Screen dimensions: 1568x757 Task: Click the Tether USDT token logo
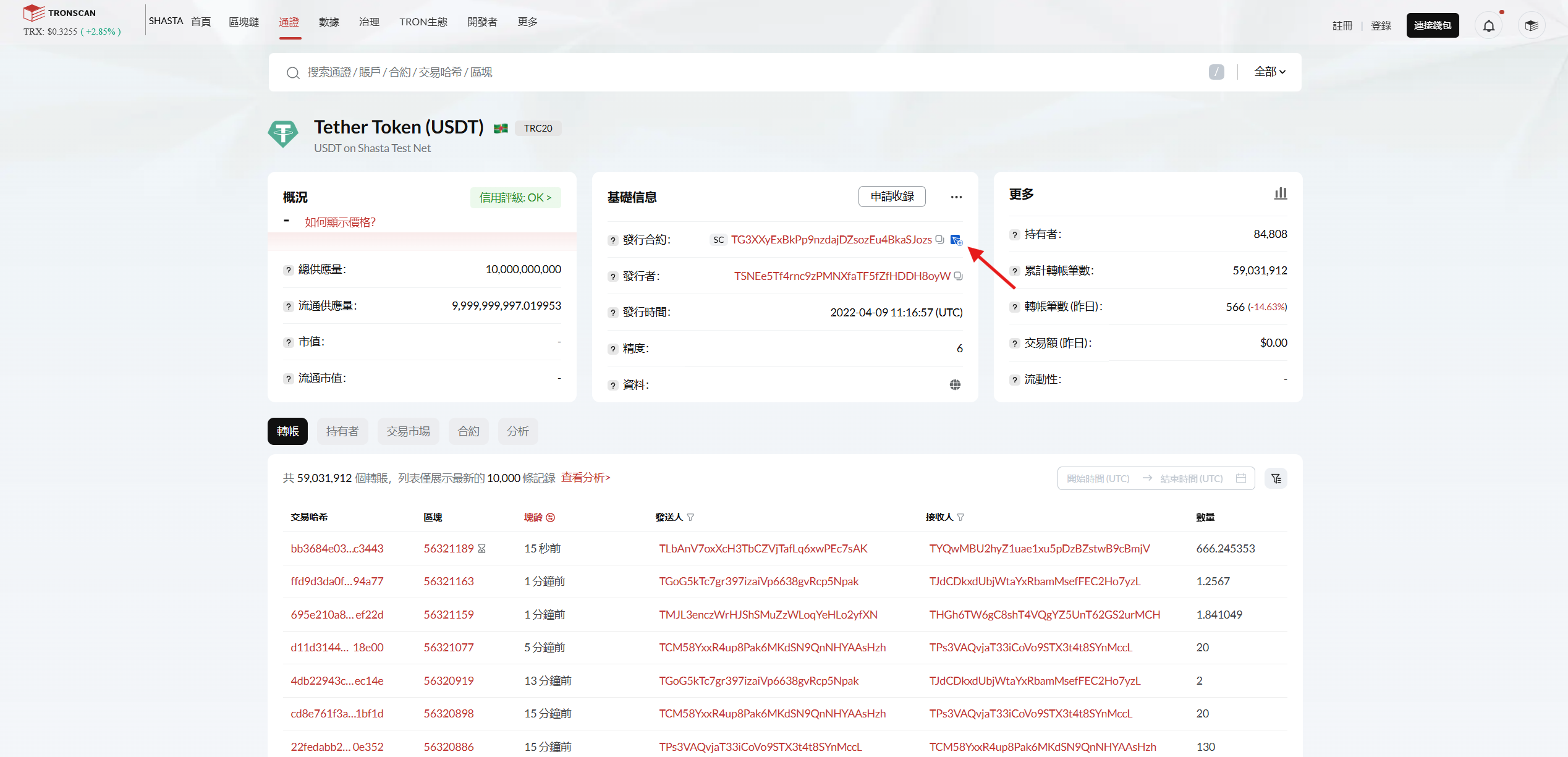283,133
